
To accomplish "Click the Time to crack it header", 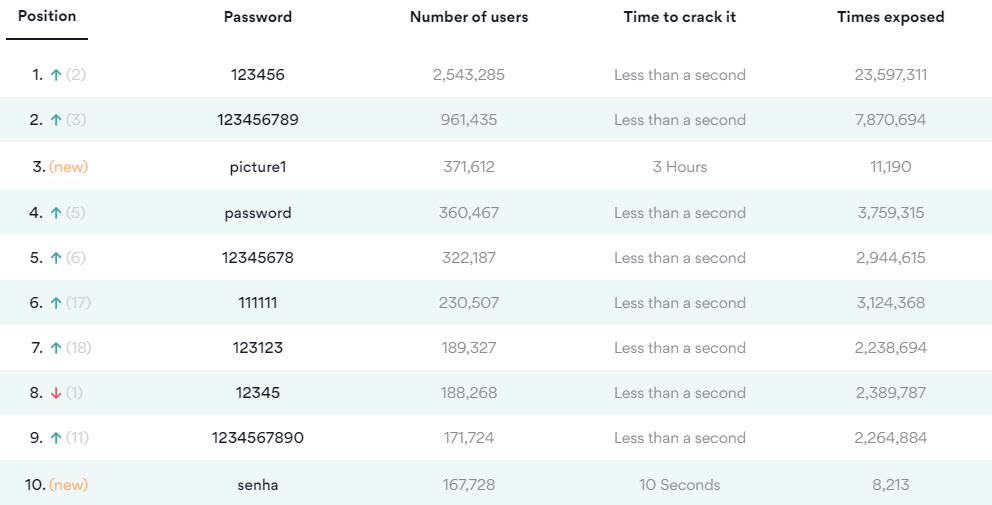I will (680, 17).
